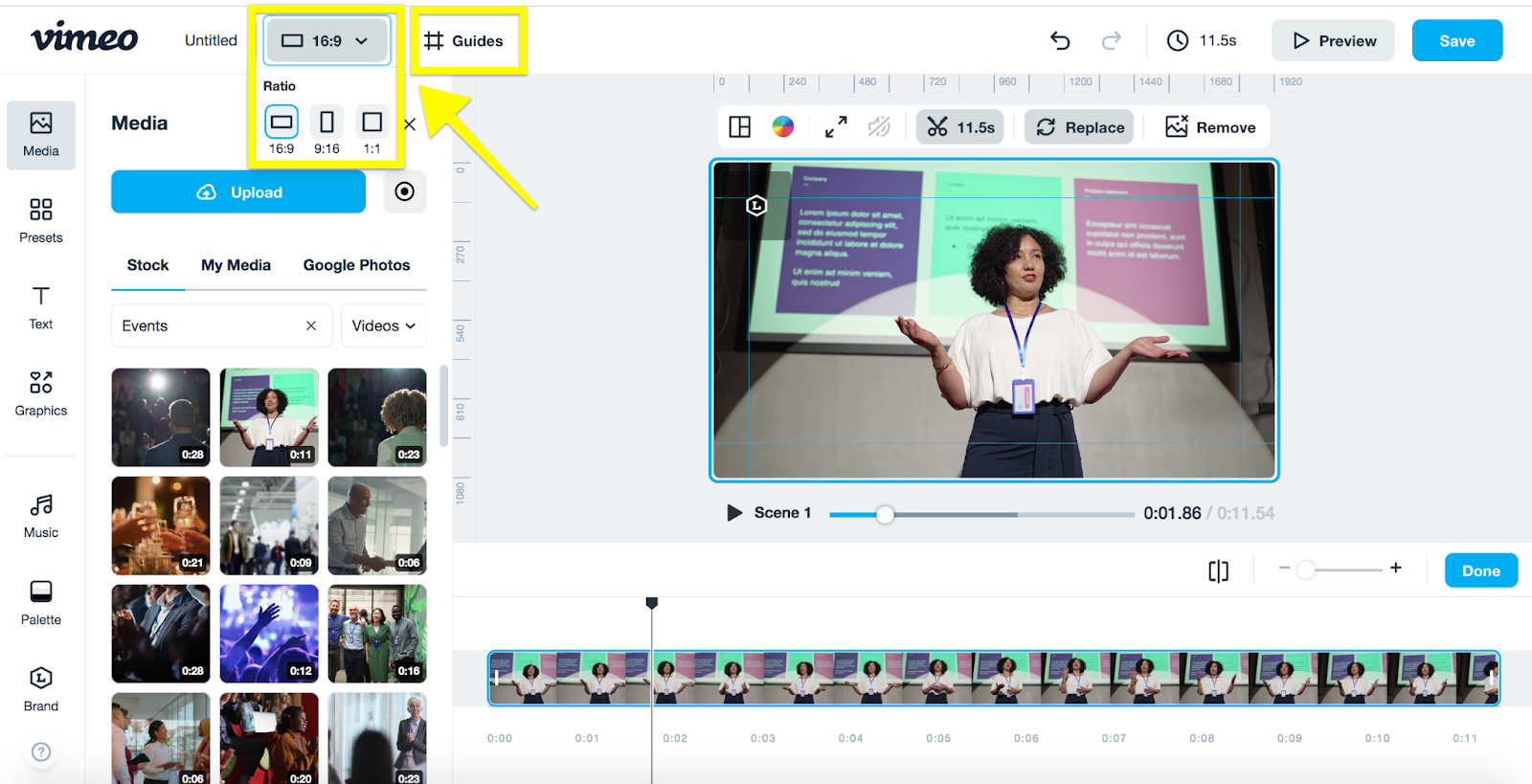Clear the Events search term
The width and height of the screenshot is (1532, 784).
311,325
